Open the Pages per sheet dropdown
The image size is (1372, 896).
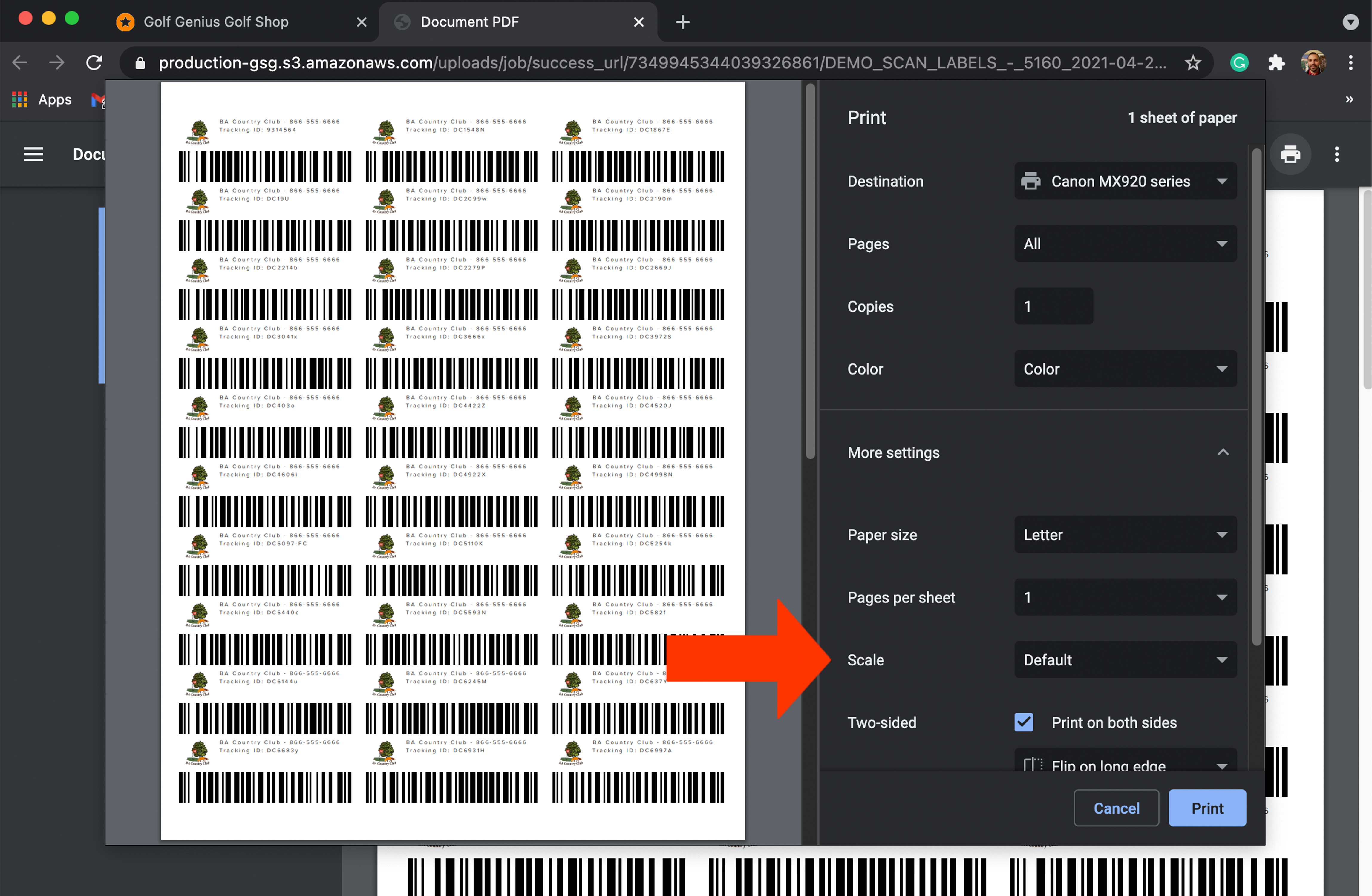tap(1125, 597)
